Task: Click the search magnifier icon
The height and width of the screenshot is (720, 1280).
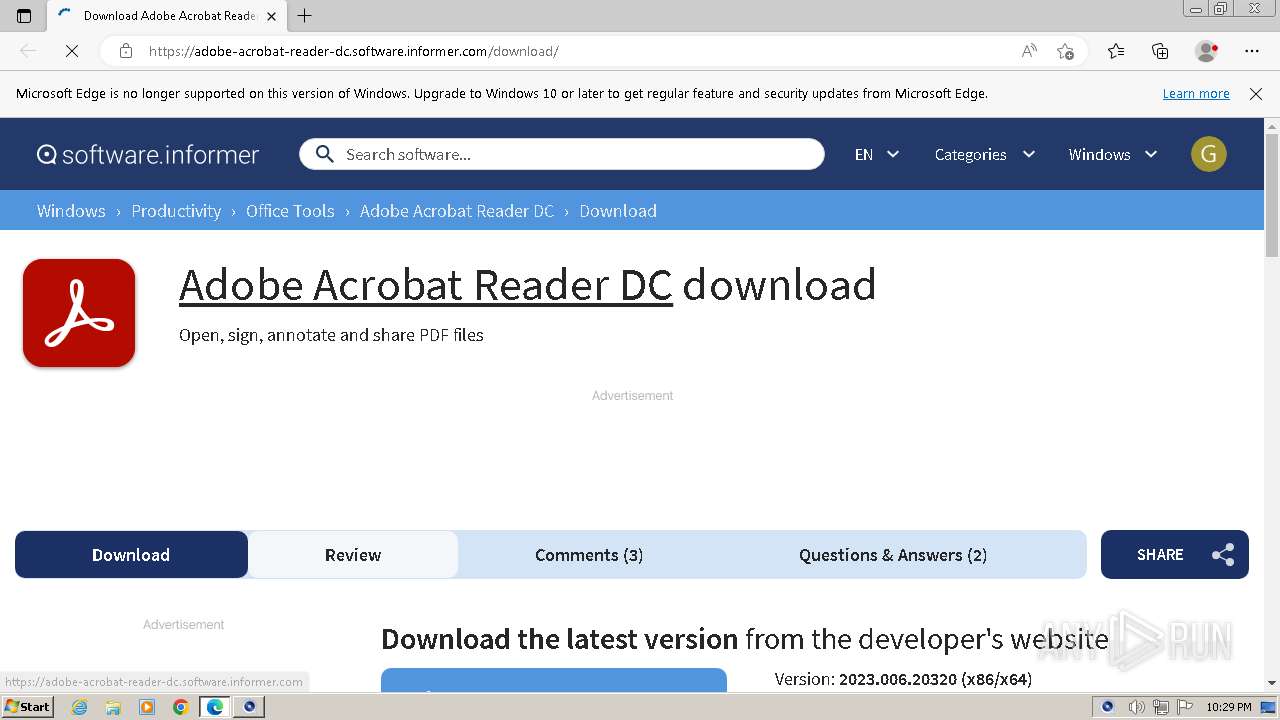Action: pos(324,154)
